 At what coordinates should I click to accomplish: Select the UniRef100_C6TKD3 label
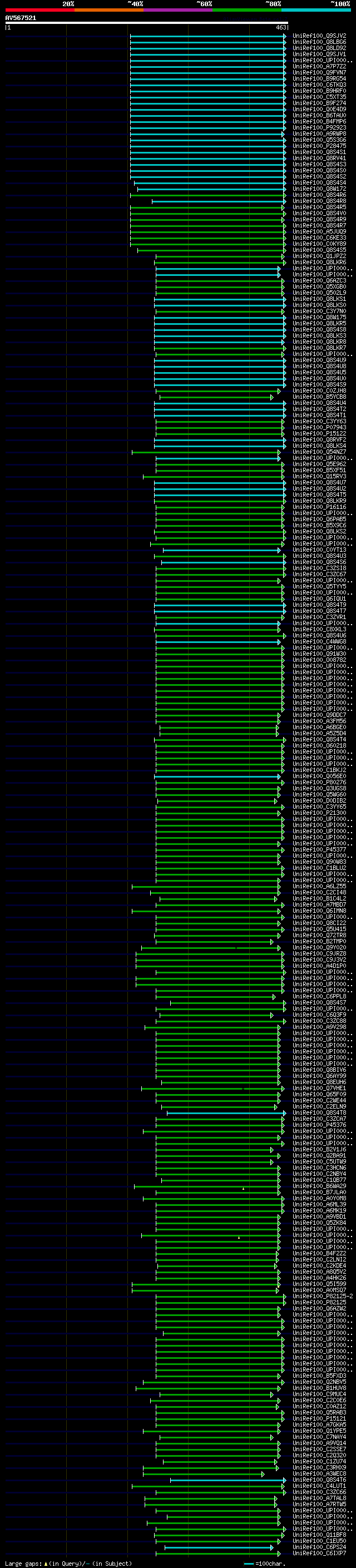click(x=319, y=85)
